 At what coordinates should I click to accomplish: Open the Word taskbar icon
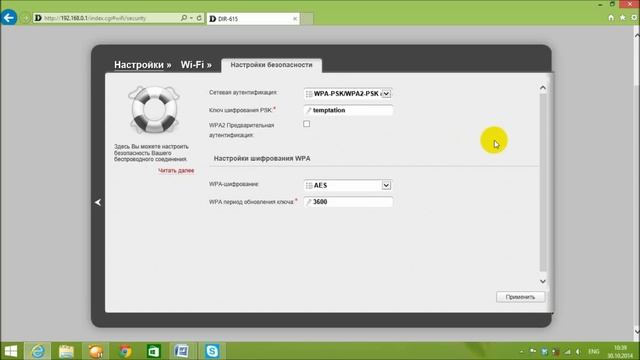(x=182, y=351)
